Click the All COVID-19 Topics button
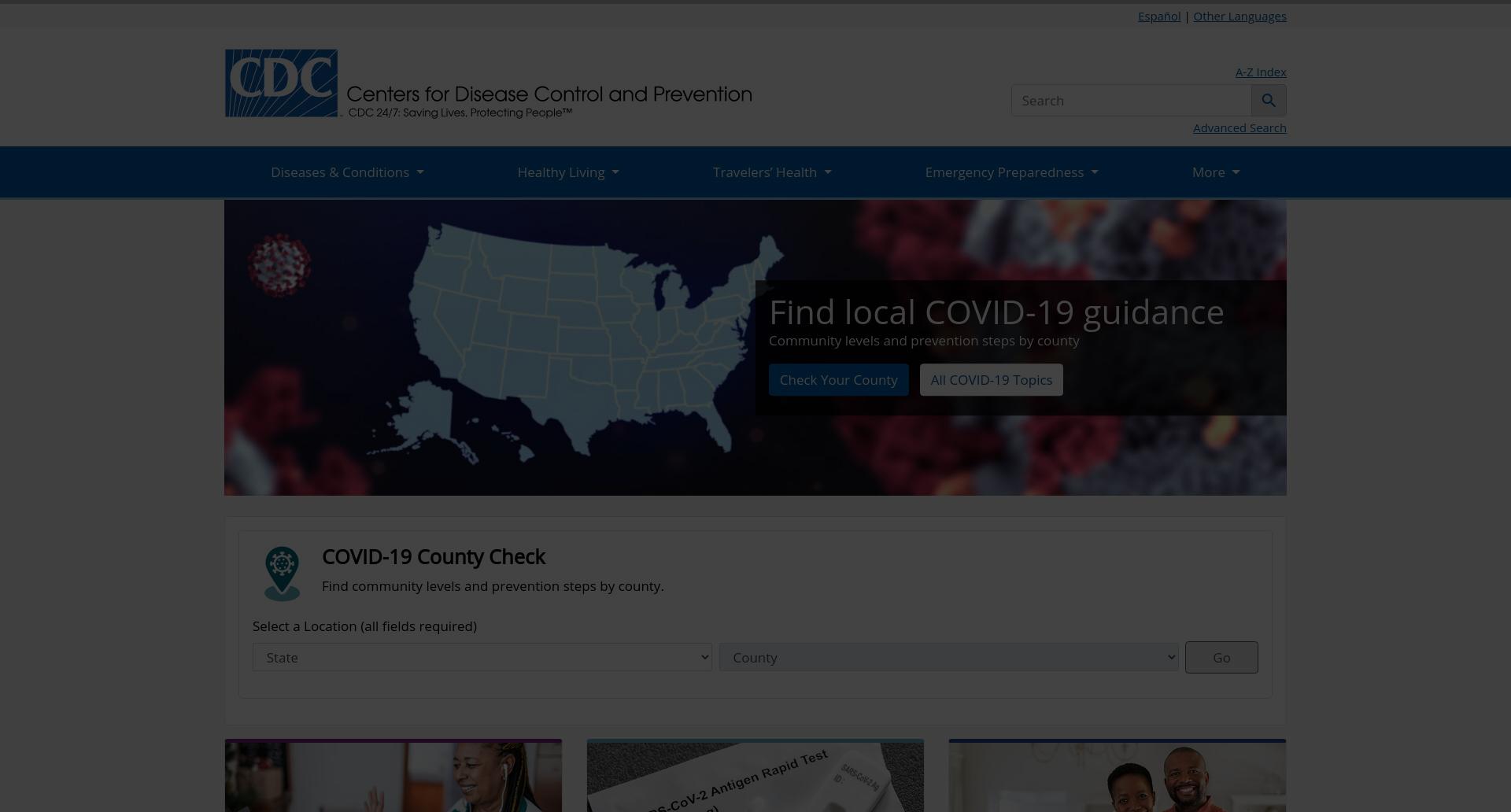 (991, 380)
